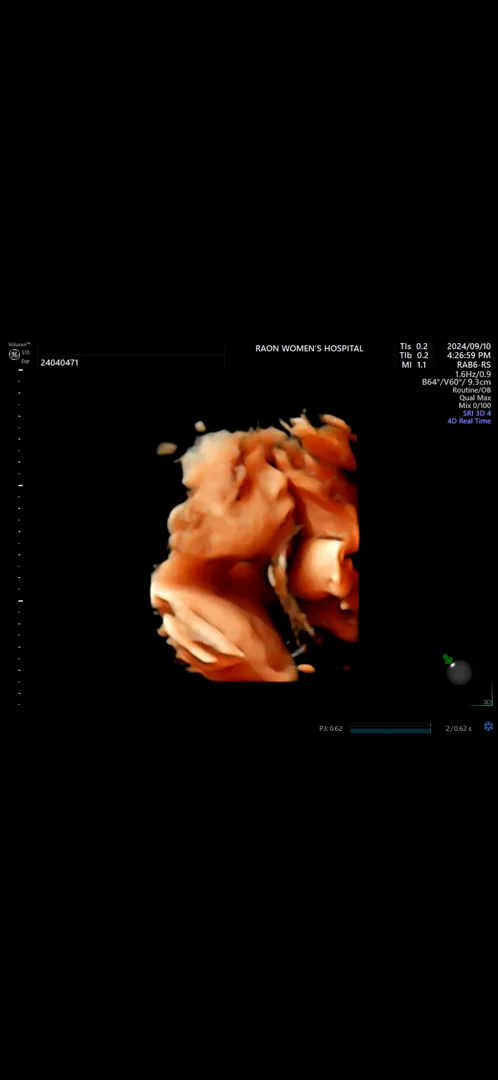
Task: Click the RAB6-RS probe label
Action: 474,365
